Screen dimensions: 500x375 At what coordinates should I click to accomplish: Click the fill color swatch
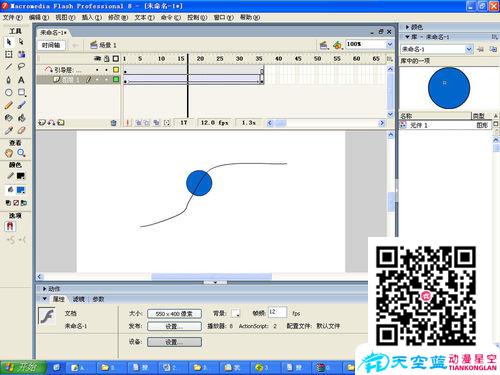tap(21, 190)
